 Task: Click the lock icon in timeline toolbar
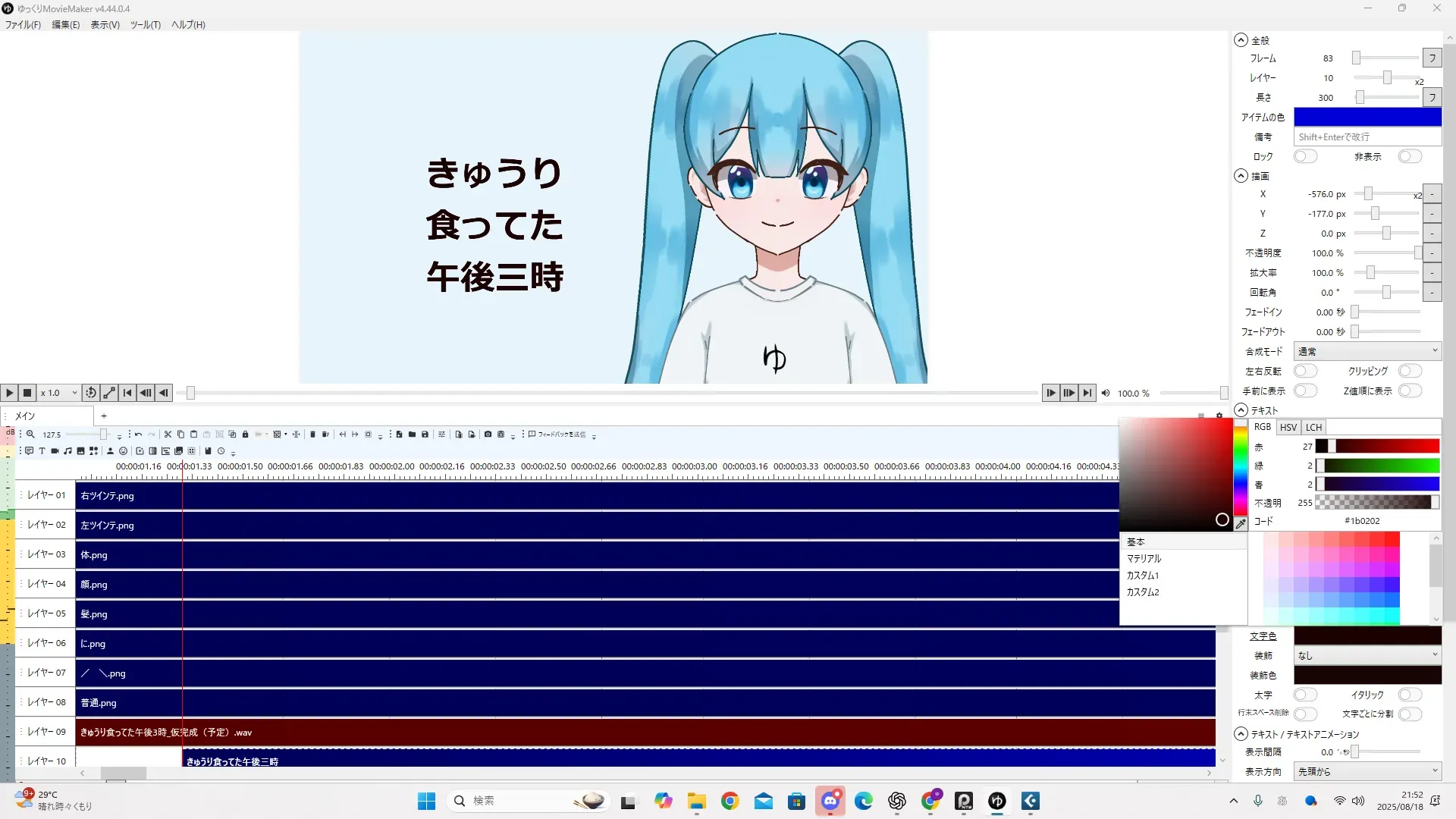245,435
